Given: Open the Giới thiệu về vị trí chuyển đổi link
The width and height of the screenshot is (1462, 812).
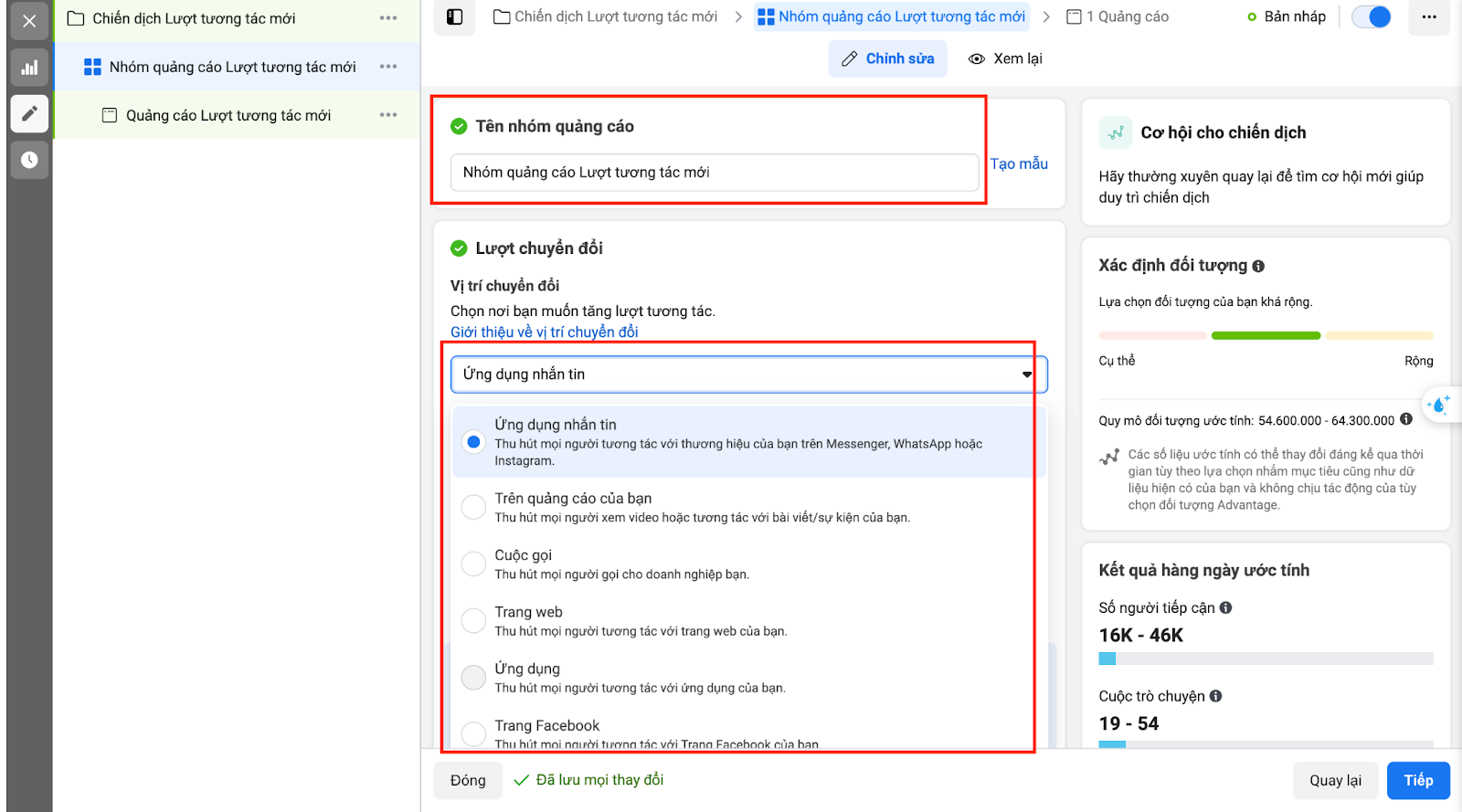Looking at the screenshot, I should pyautogui.click(x=545, y=332).
